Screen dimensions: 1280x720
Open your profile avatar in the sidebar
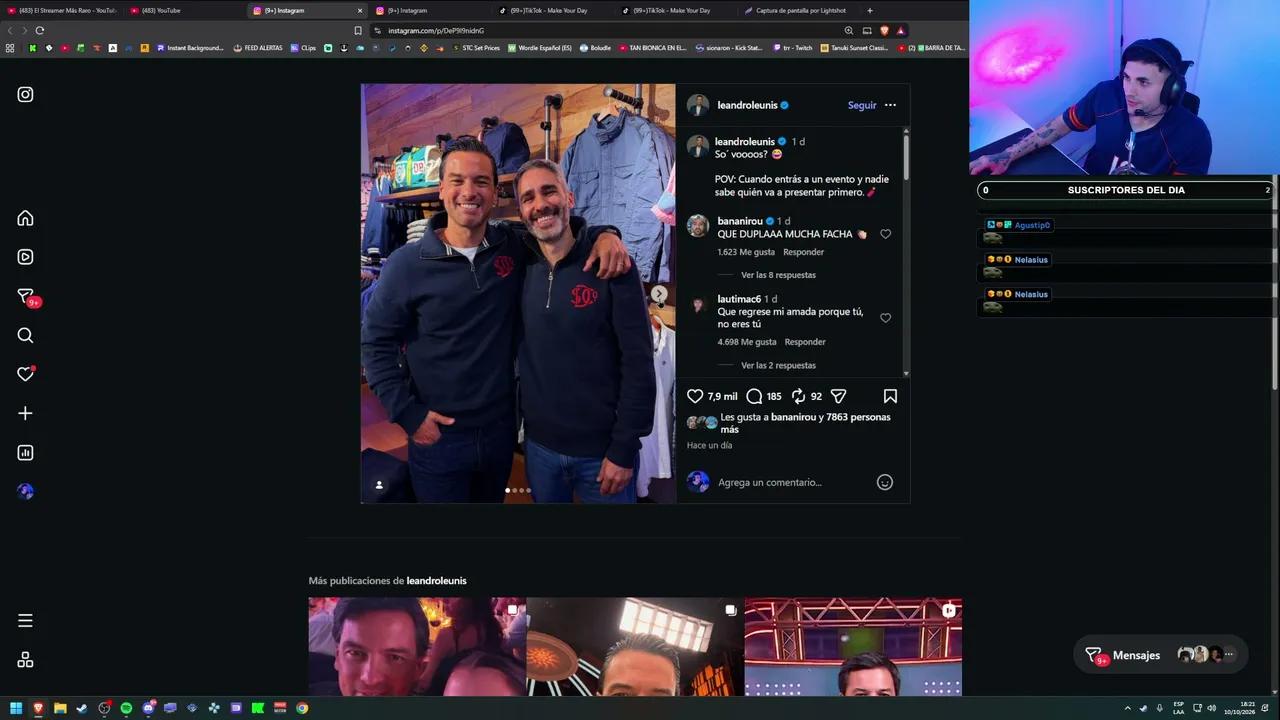click(25, 491)
